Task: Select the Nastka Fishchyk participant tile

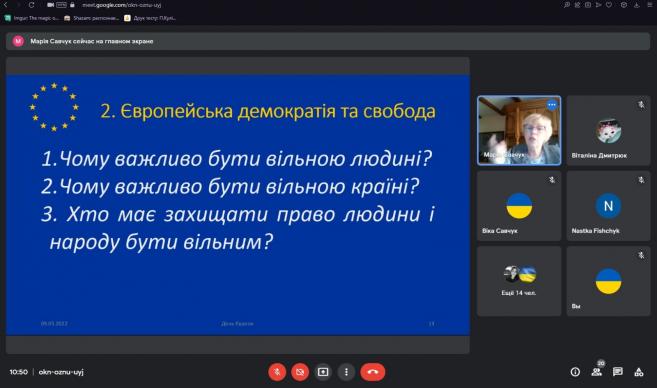Action: [x=608, y=206]
